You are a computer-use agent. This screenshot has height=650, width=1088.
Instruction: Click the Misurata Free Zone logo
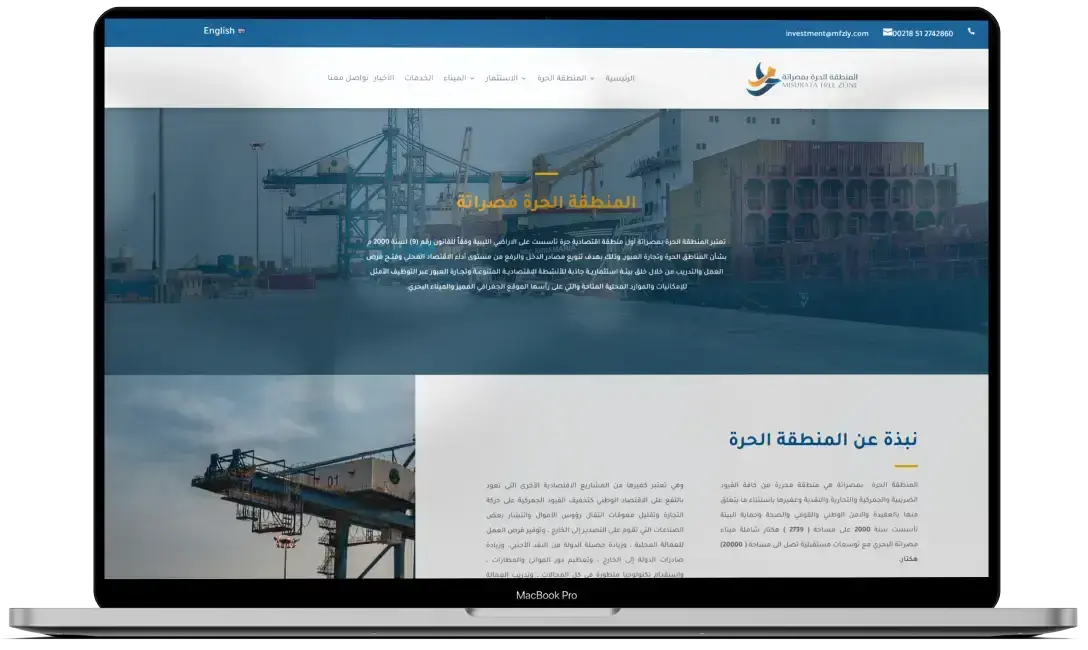[802, 79]
